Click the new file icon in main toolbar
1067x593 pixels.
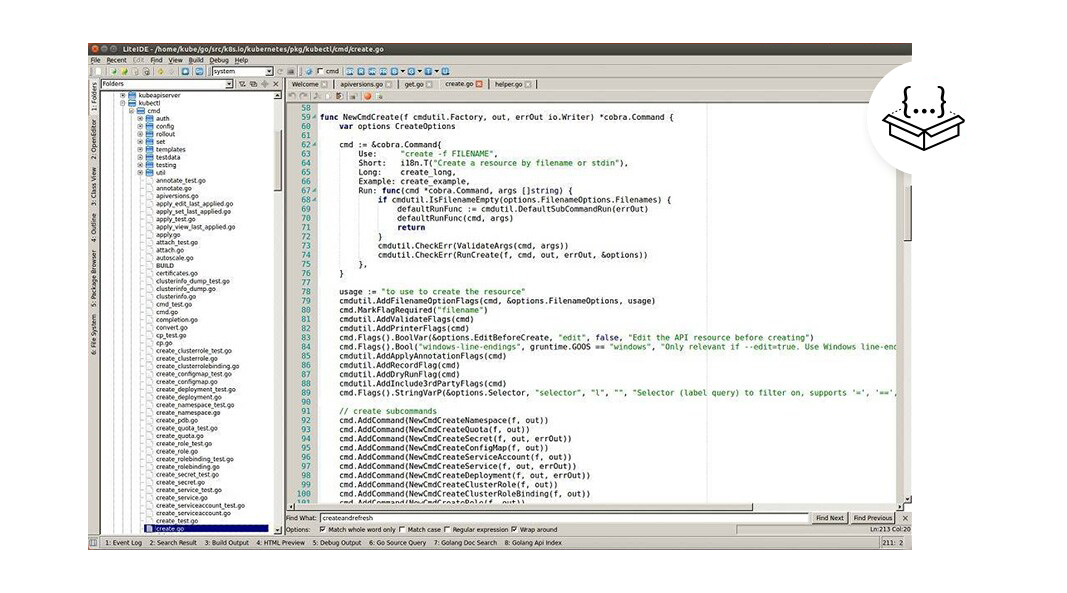coord(98,72)
